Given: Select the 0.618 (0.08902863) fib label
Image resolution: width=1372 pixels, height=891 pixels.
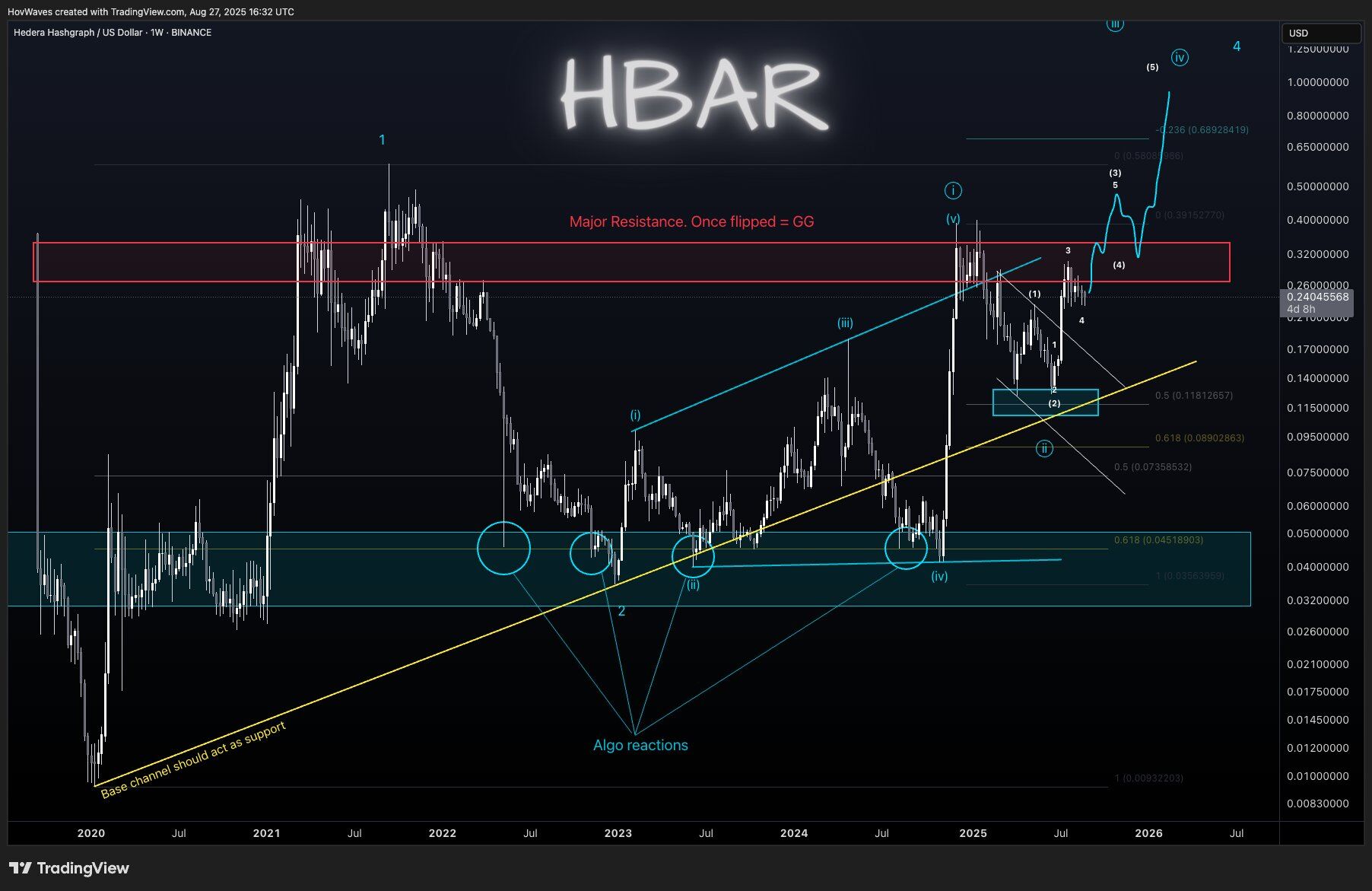Looking at the screenshot, I should pos(1199,438).
